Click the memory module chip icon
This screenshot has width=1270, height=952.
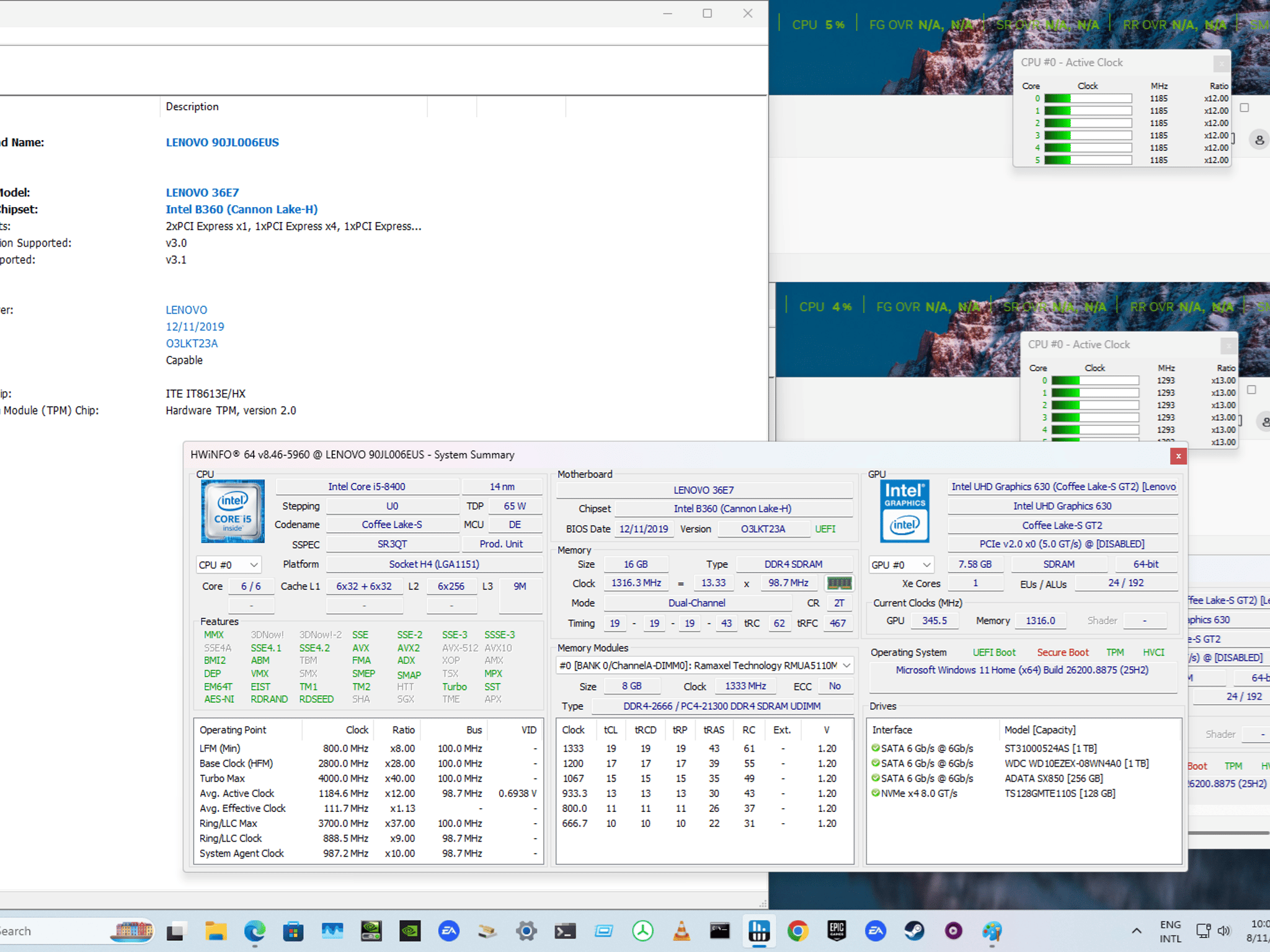coord(840,583)
